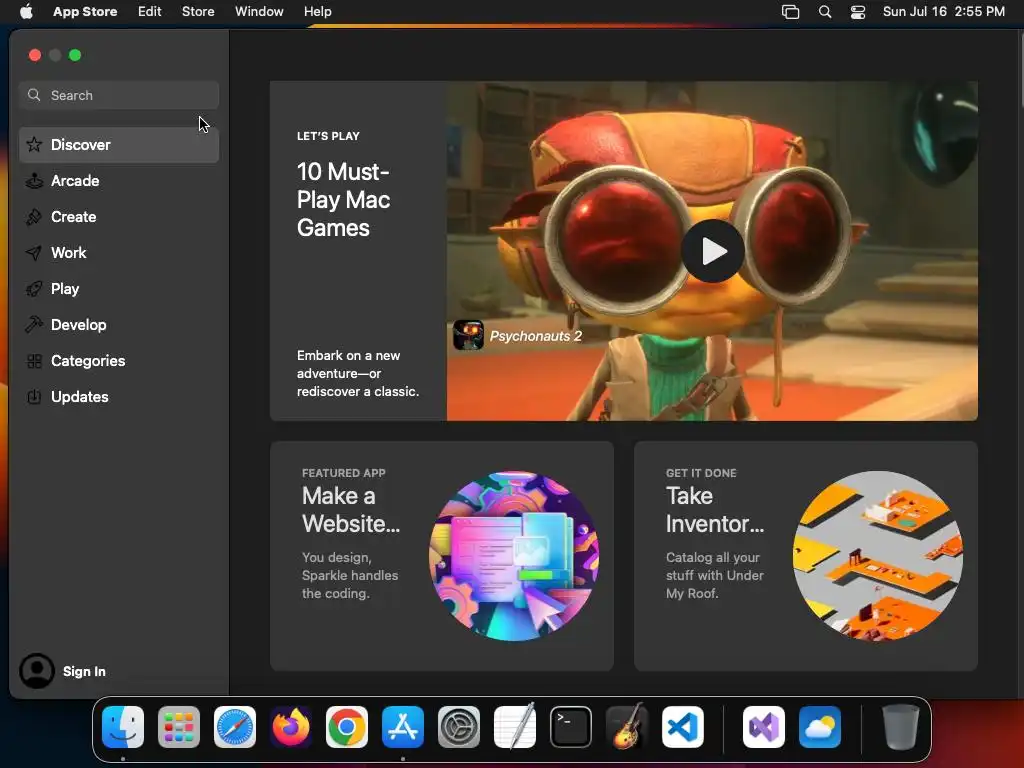Viewport: 1024px width, 768px height.
Task: Open System Settings from the Dock
Action: 458,726
